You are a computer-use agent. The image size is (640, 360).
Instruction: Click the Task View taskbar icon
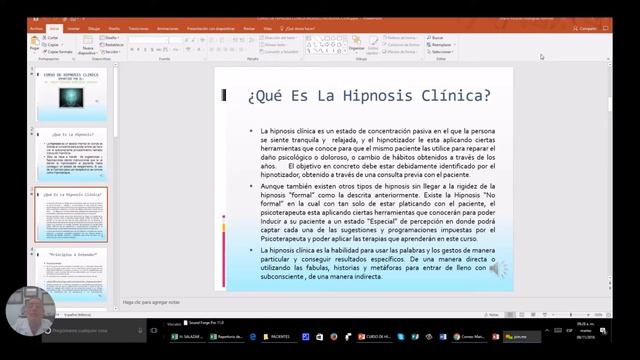[154, 331]
